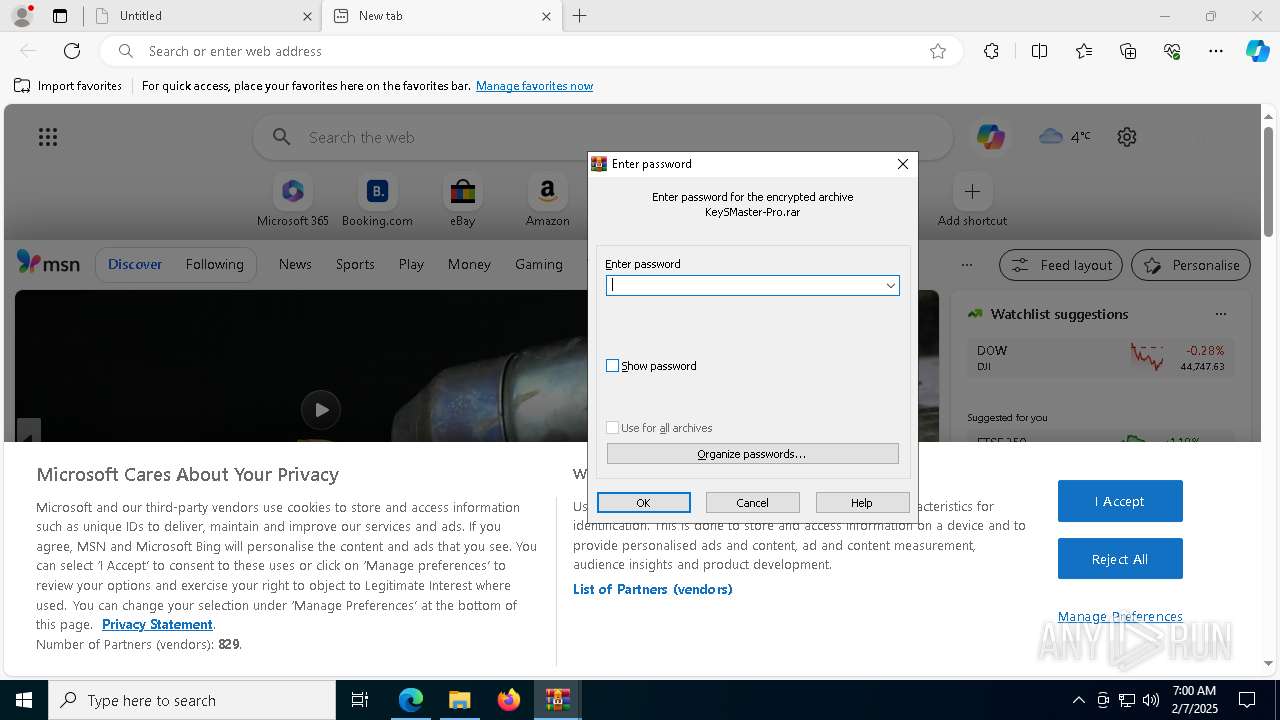1280x720 pixels.
Task: Focus the Search or enter web address bar
Action: (530, 51)
